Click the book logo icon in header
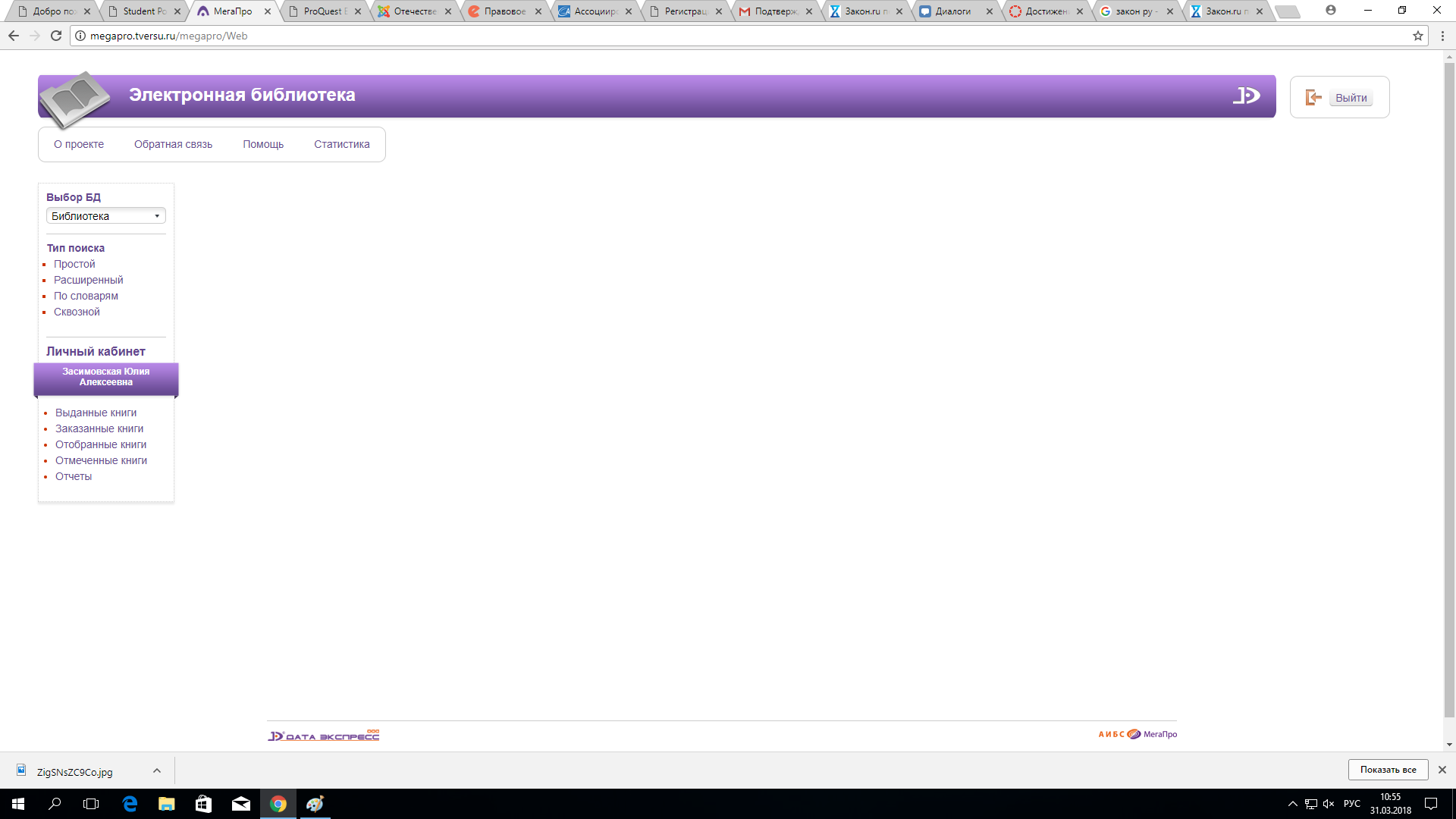 [74, 99]
